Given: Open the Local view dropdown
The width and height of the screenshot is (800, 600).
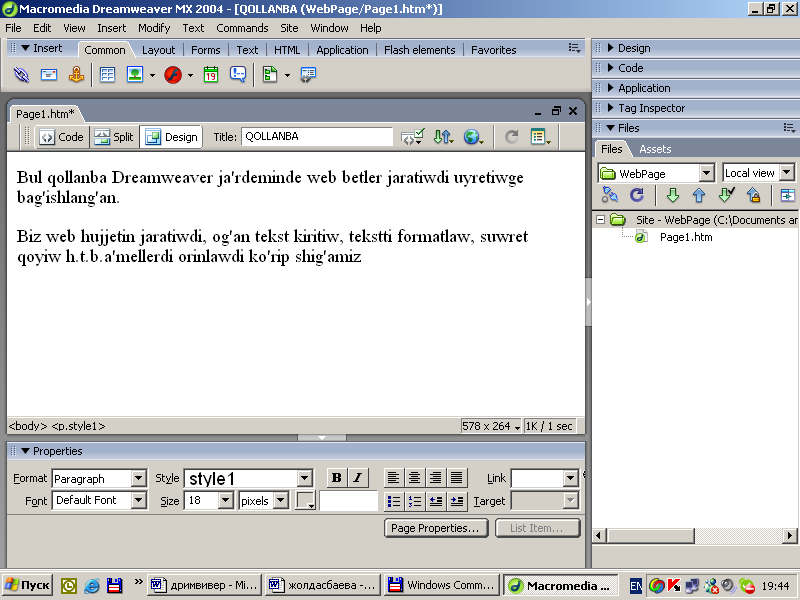Looking at the screenshot, I should [x=787, y=173].
